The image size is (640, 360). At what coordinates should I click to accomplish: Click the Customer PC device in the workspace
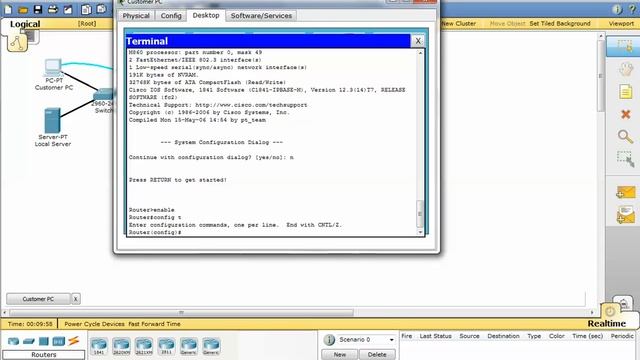[53, 67]
